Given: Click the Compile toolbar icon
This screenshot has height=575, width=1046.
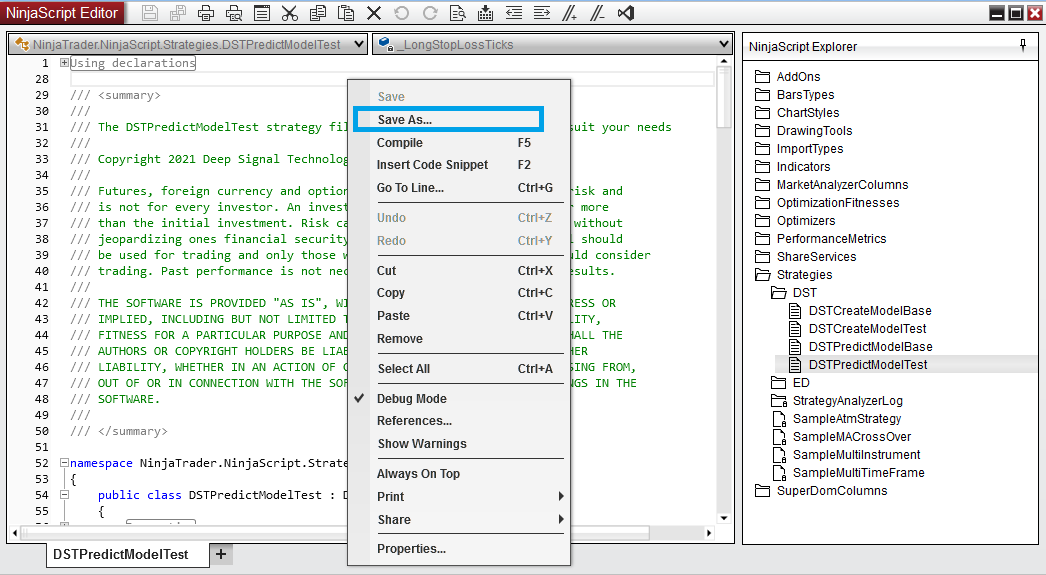Looking at the screenshot, I should point(486,13).
